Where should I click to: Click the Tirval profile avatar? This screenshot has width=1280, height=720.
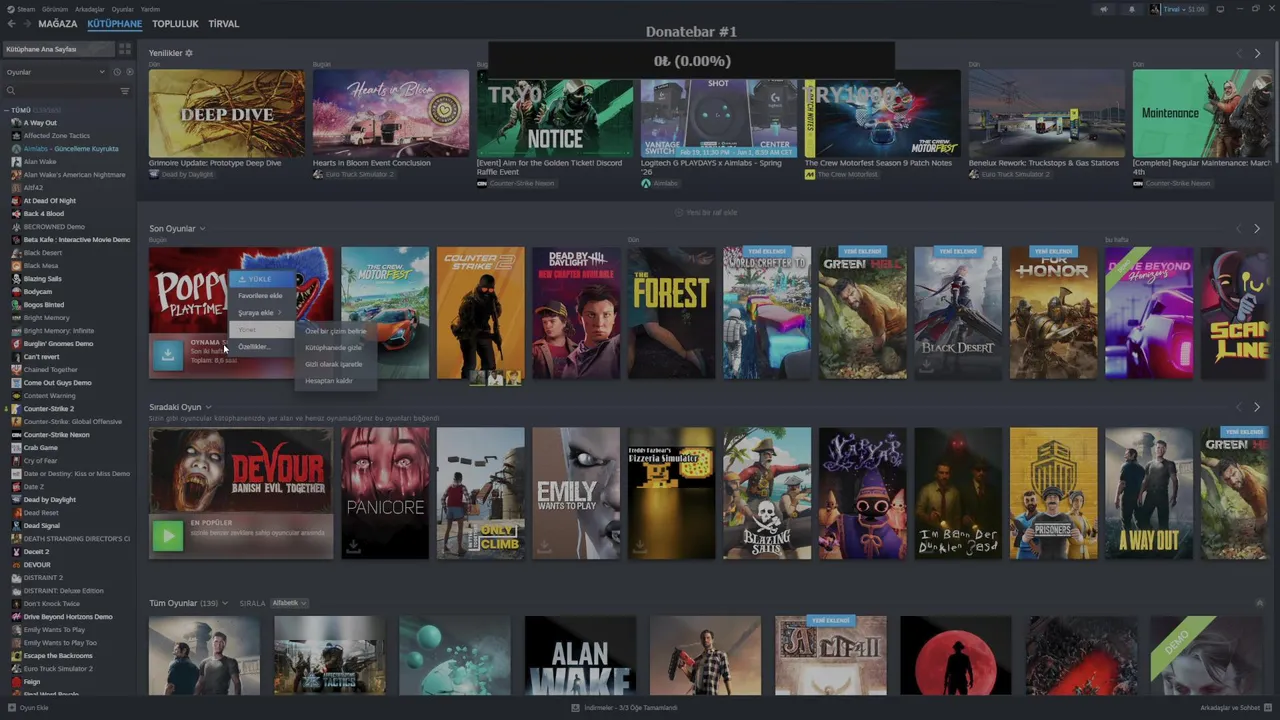1155,9
